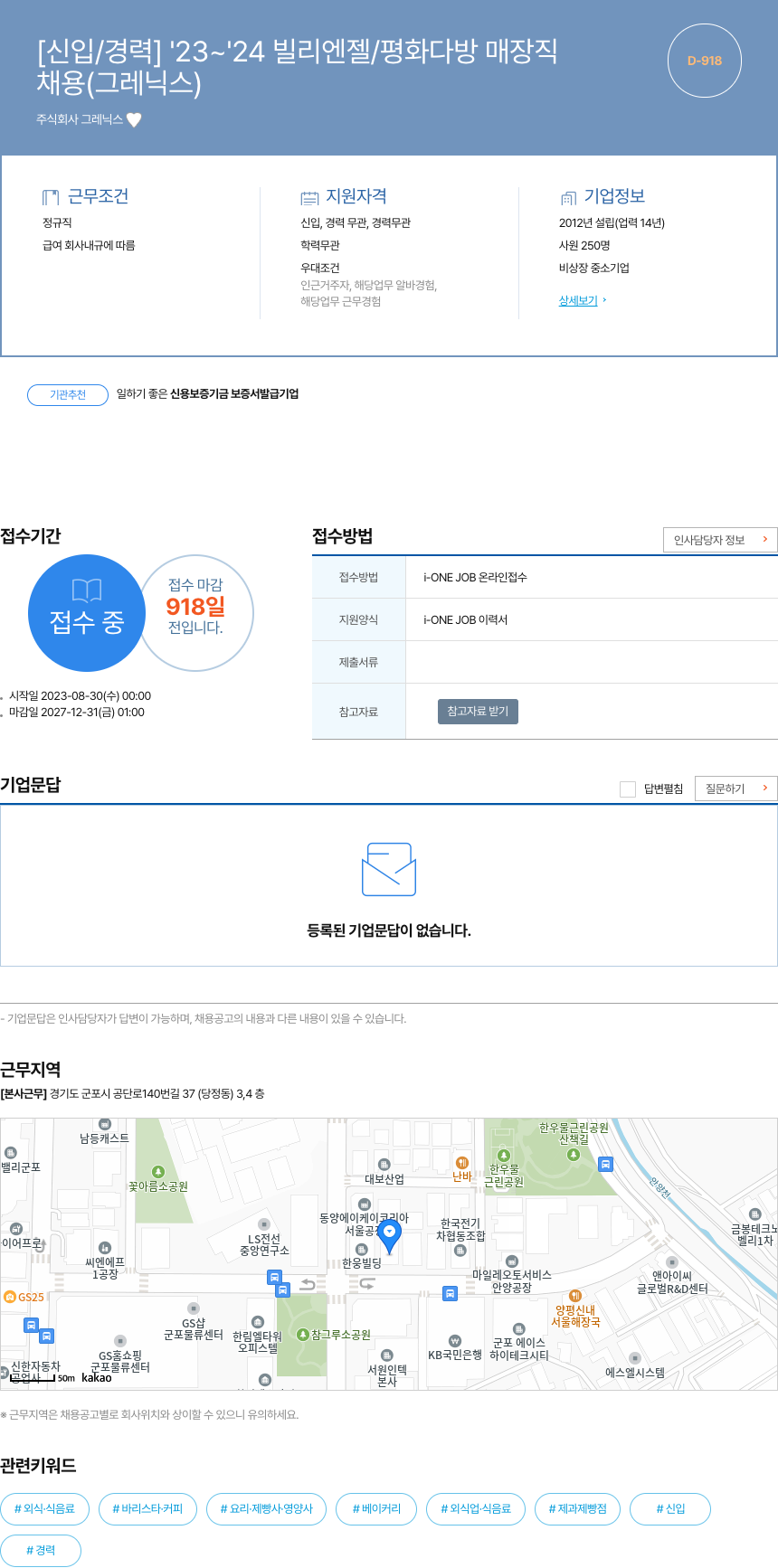Click the GS샵 군포물류센터 marker
Screen dimensions: 778x1568
[x=193, y=1308]
